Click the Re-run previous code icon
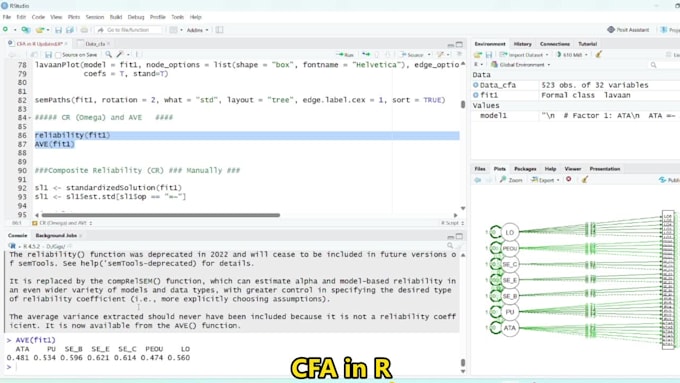The height and width of the screenshot is (383, 680). (x=366, y=55)
